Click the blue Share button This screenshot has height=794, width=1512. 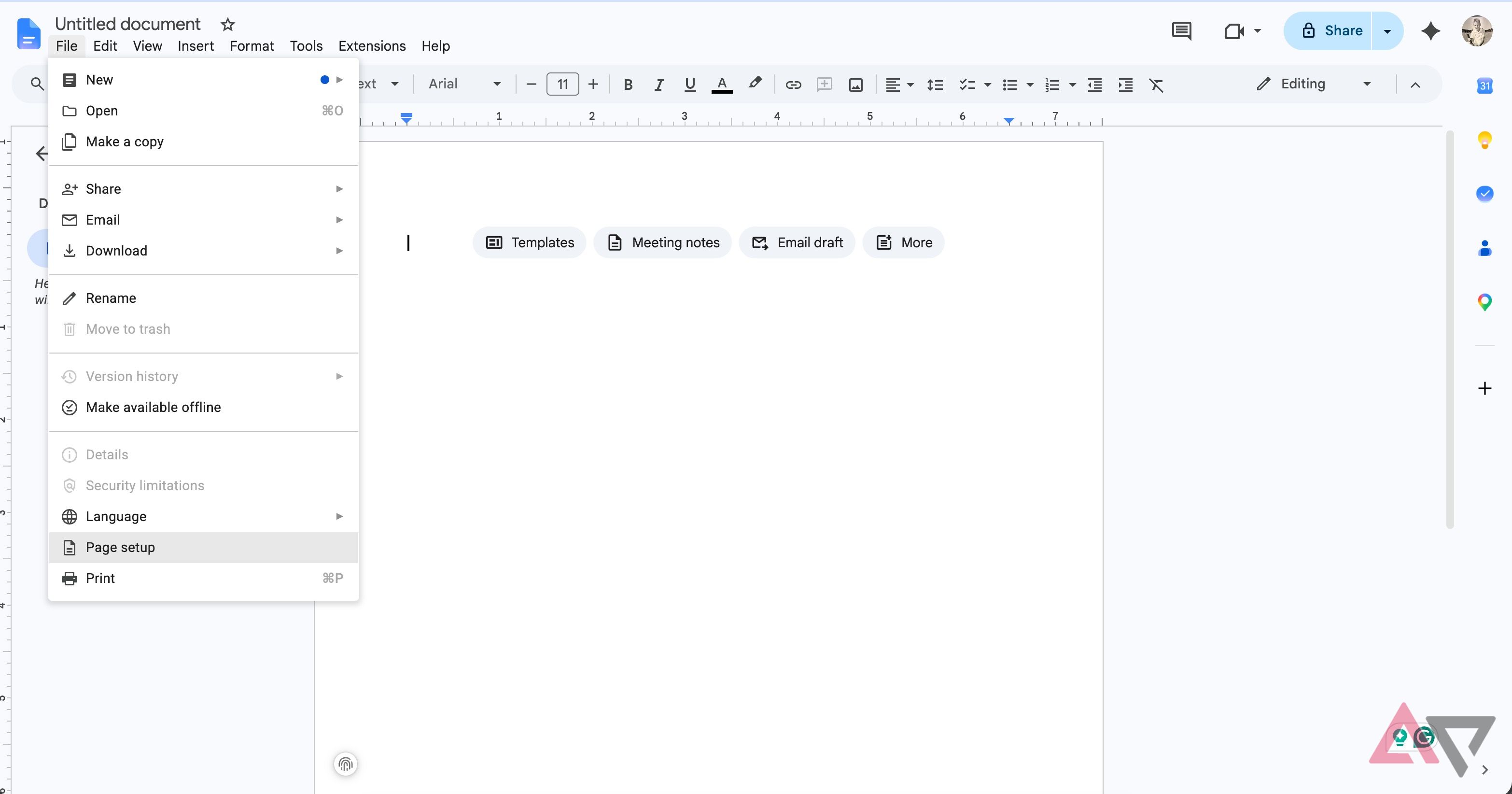(1328, 30)
